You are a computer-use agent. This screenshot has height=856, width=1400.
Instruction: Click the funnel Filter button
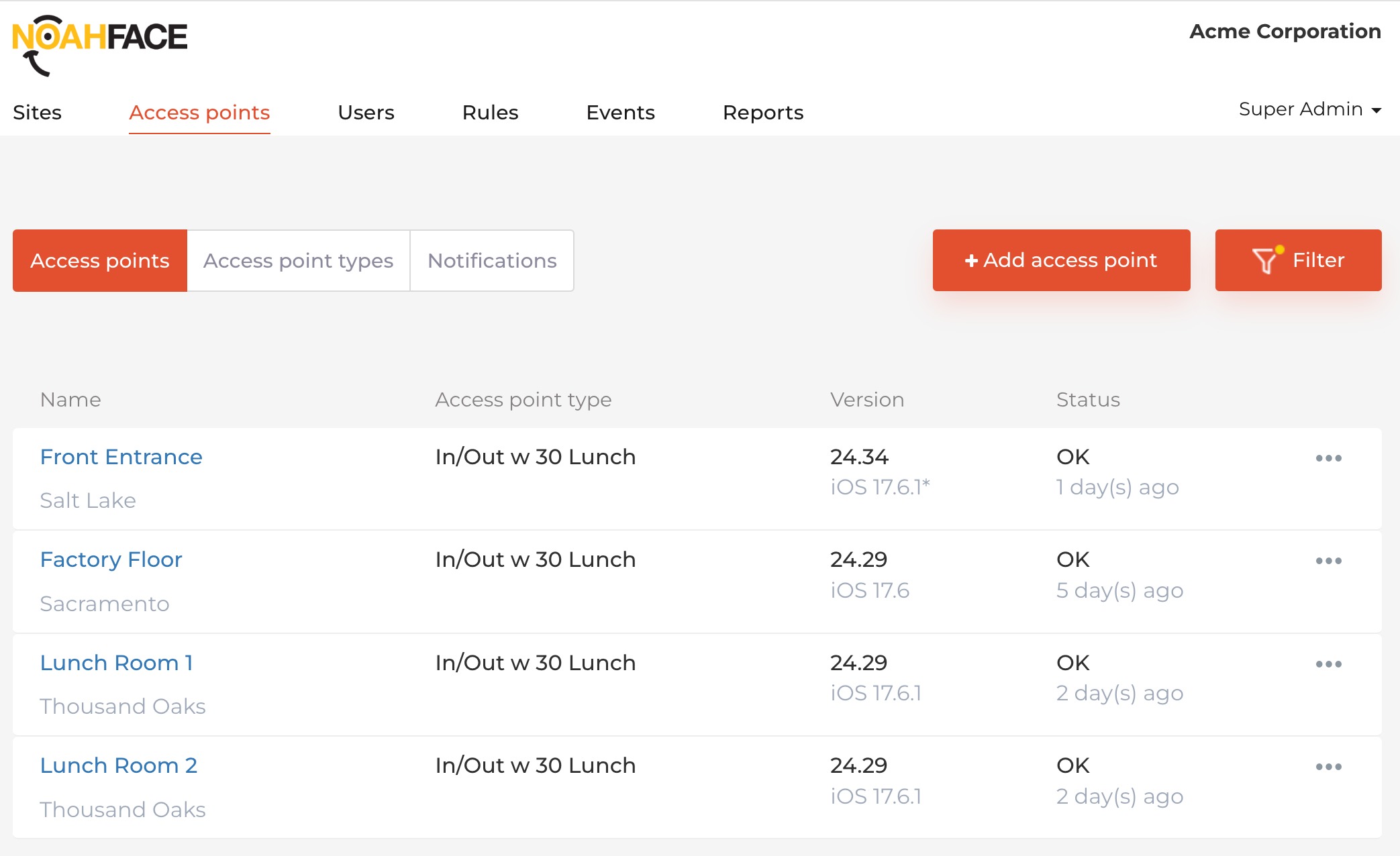tap(1298, 260)
